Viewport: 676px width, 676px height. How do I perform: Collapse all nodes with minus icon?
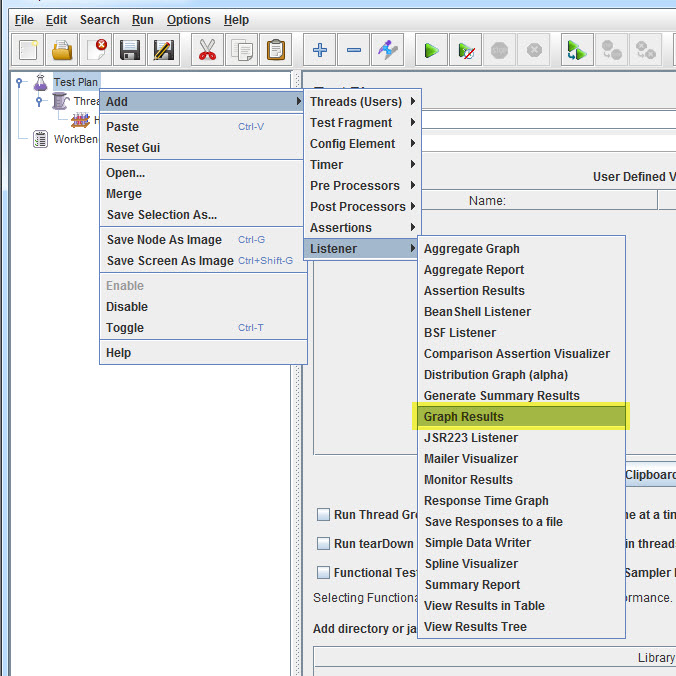pos(354,50)
